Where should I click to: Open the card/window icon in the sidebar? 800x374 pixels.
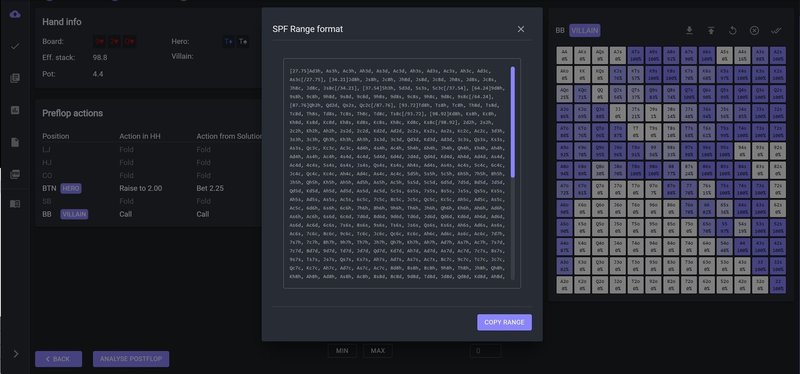click(15, 174)
